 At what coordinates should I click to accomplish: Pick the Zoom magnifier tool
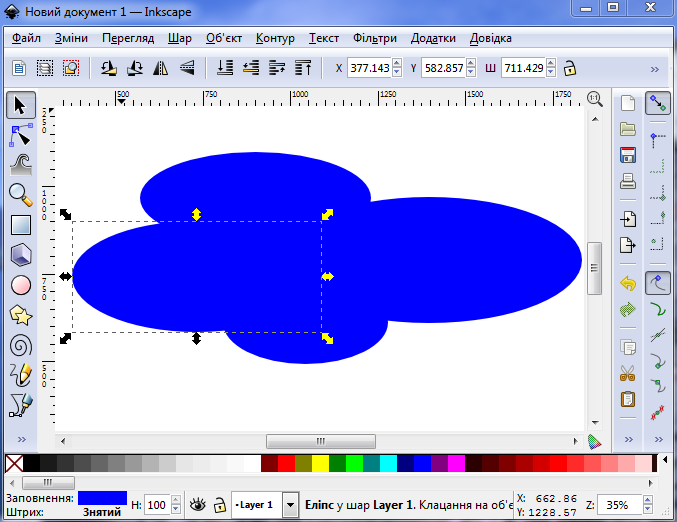21,193
